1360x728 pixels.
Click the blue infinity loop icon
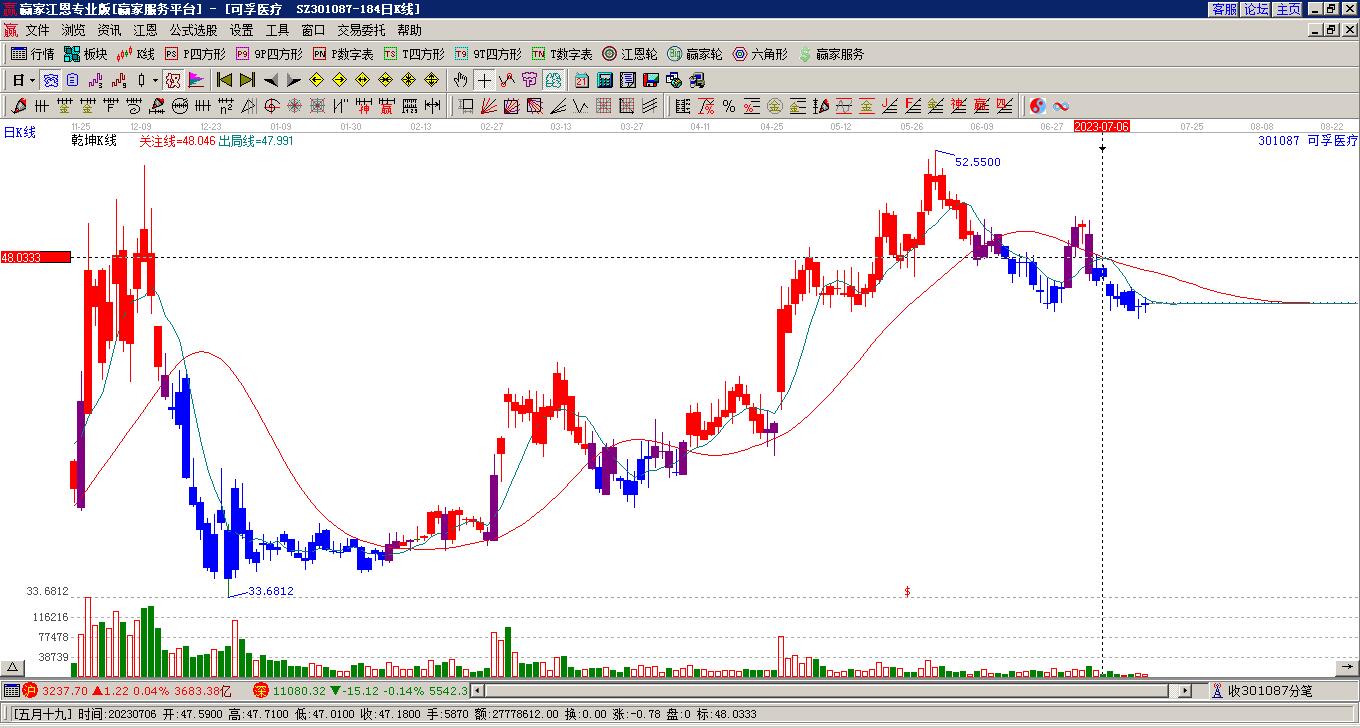[x=1061, y=106]
